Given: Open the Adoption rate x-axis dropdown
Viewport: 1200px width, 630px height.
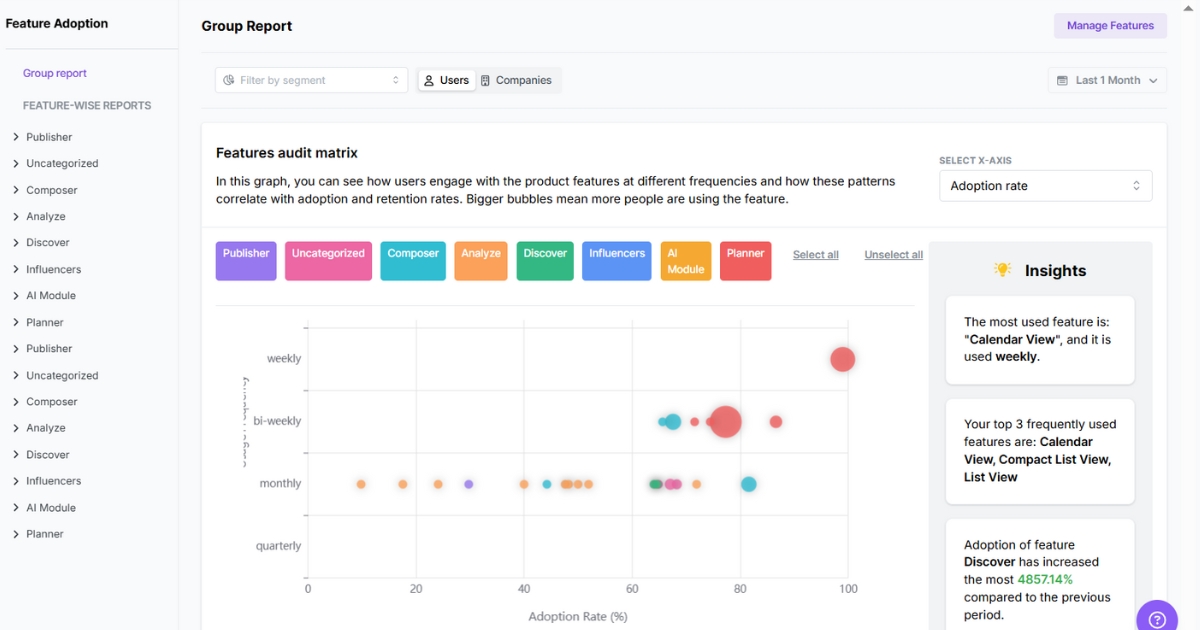Looking at the screenshot, I should click(1045, 185).
